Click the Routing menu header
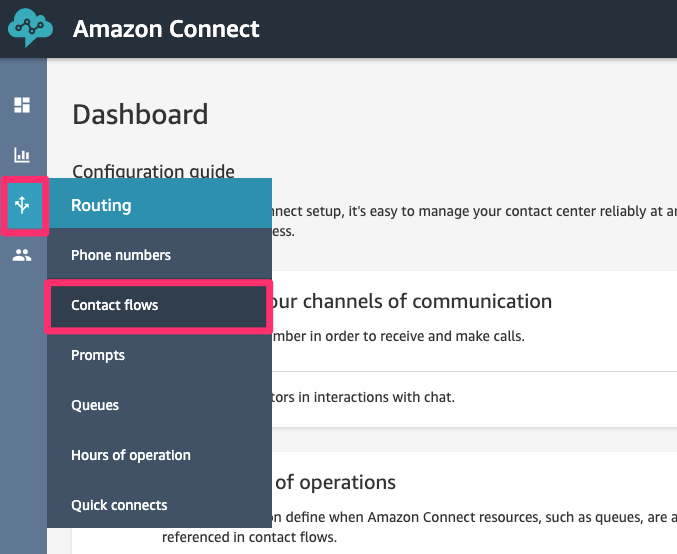This screenshot has width=677, height=554. click(101, 205)
